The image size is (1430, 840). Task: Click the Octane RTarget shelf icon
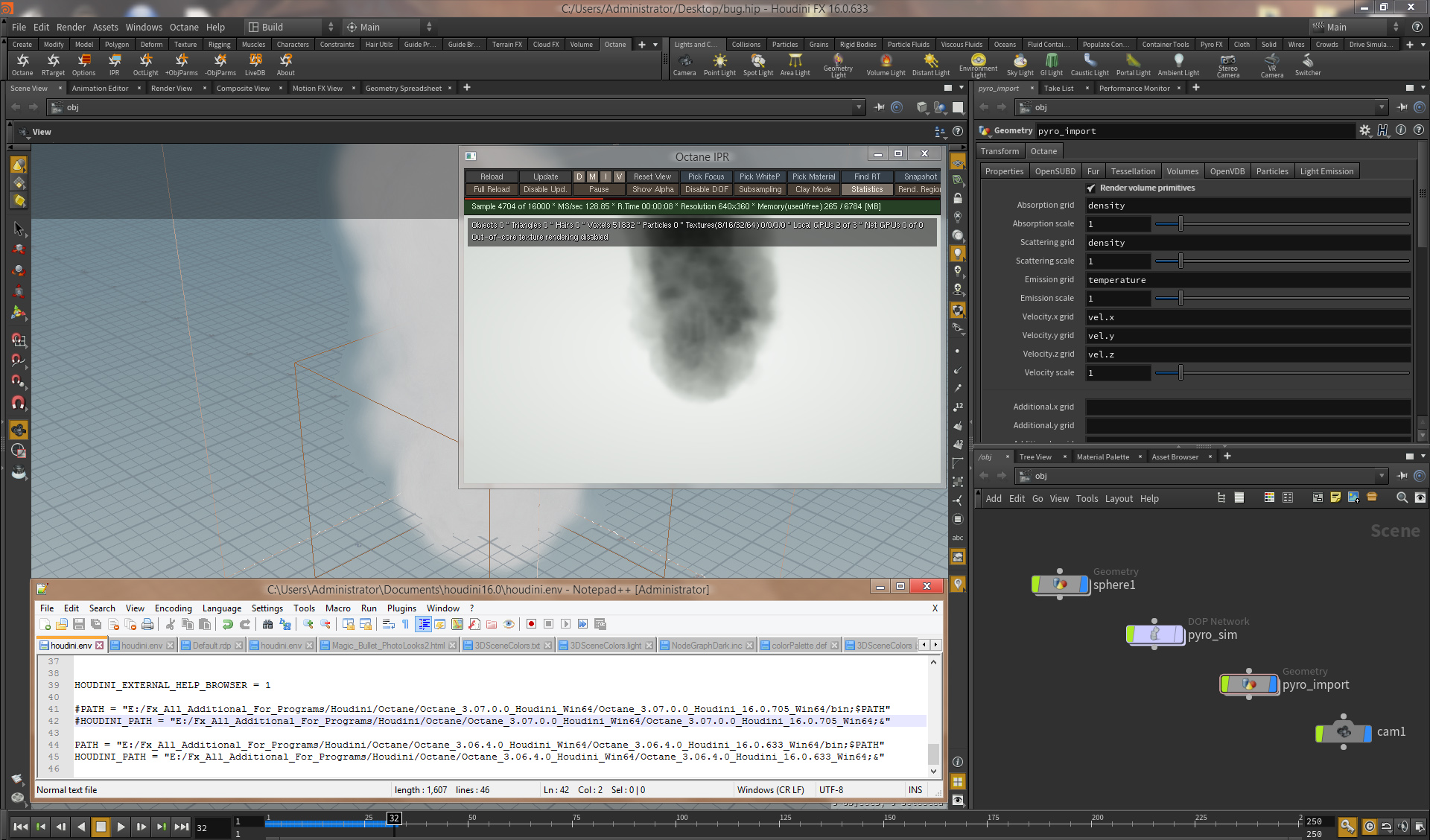click(x=53, y=64)
